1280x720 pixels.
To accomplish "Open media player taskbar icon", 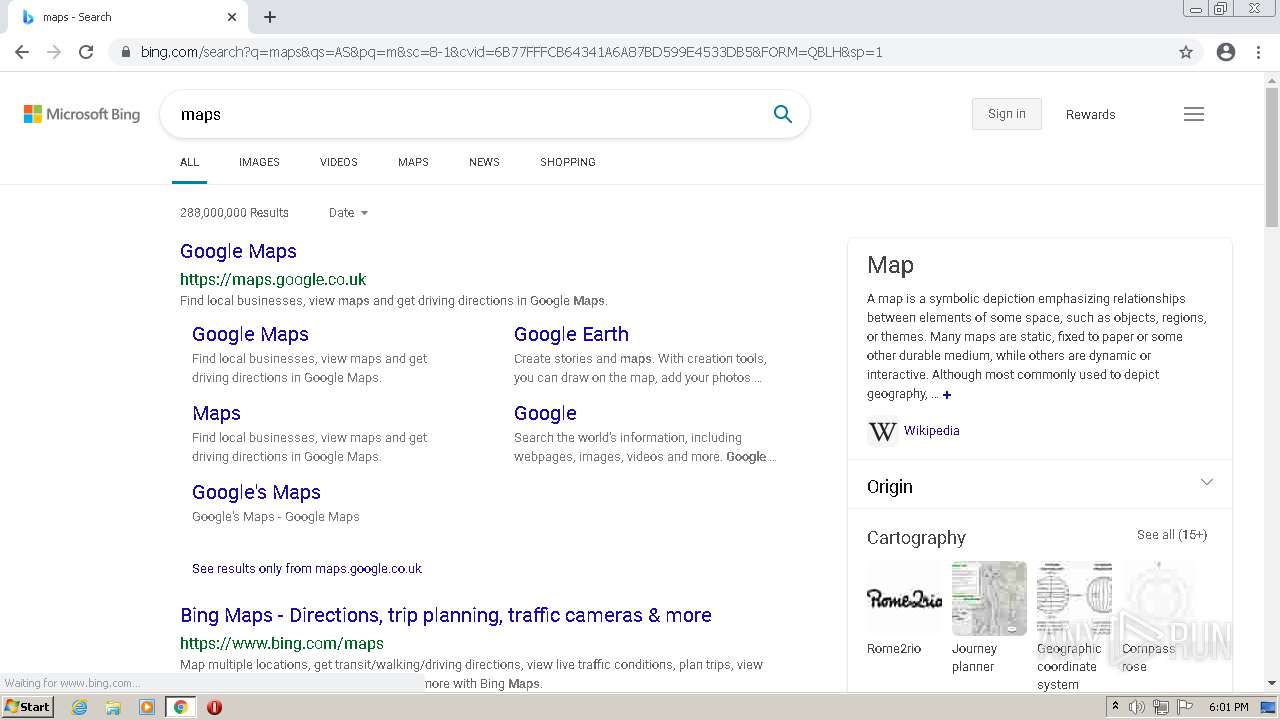I will 147,707.
